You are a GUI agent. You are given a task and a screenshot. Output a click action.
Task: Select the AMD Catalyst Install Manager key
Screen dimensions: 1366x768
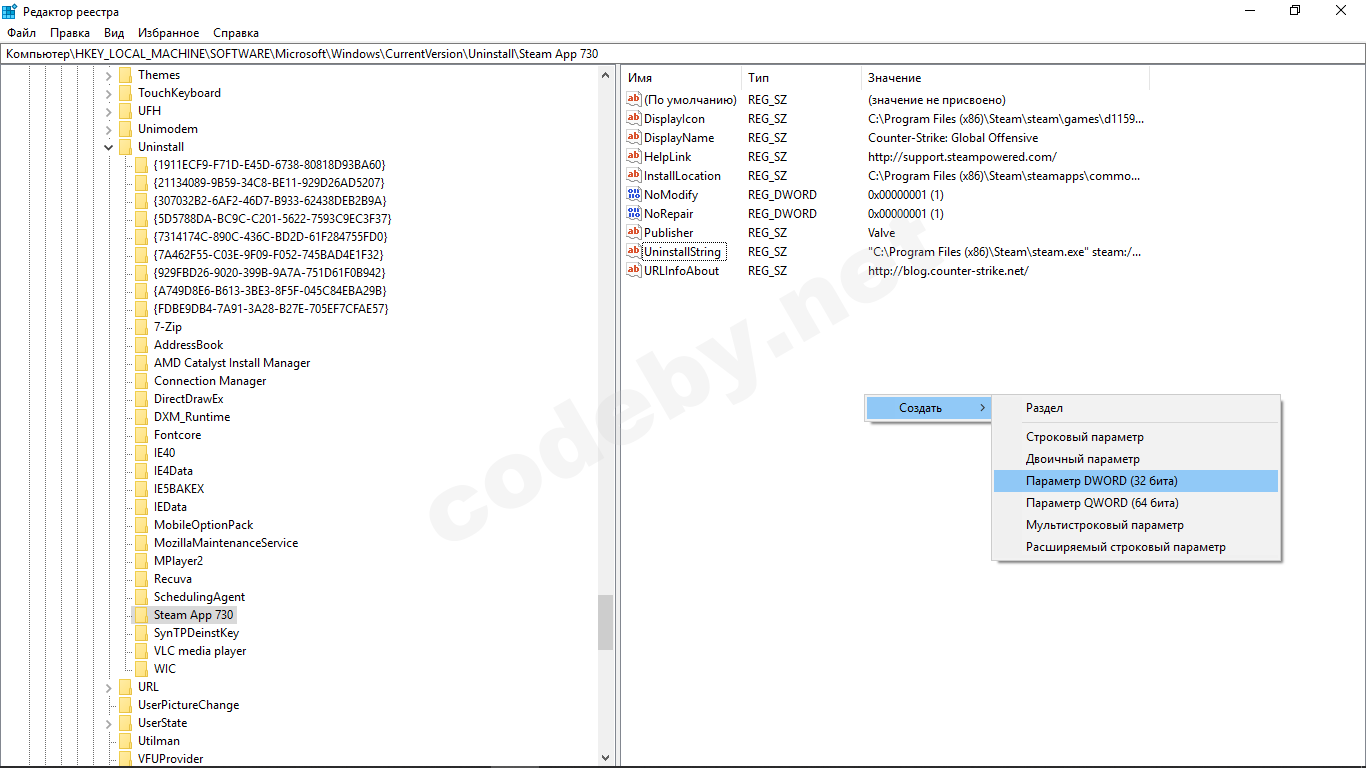(232, 363)
